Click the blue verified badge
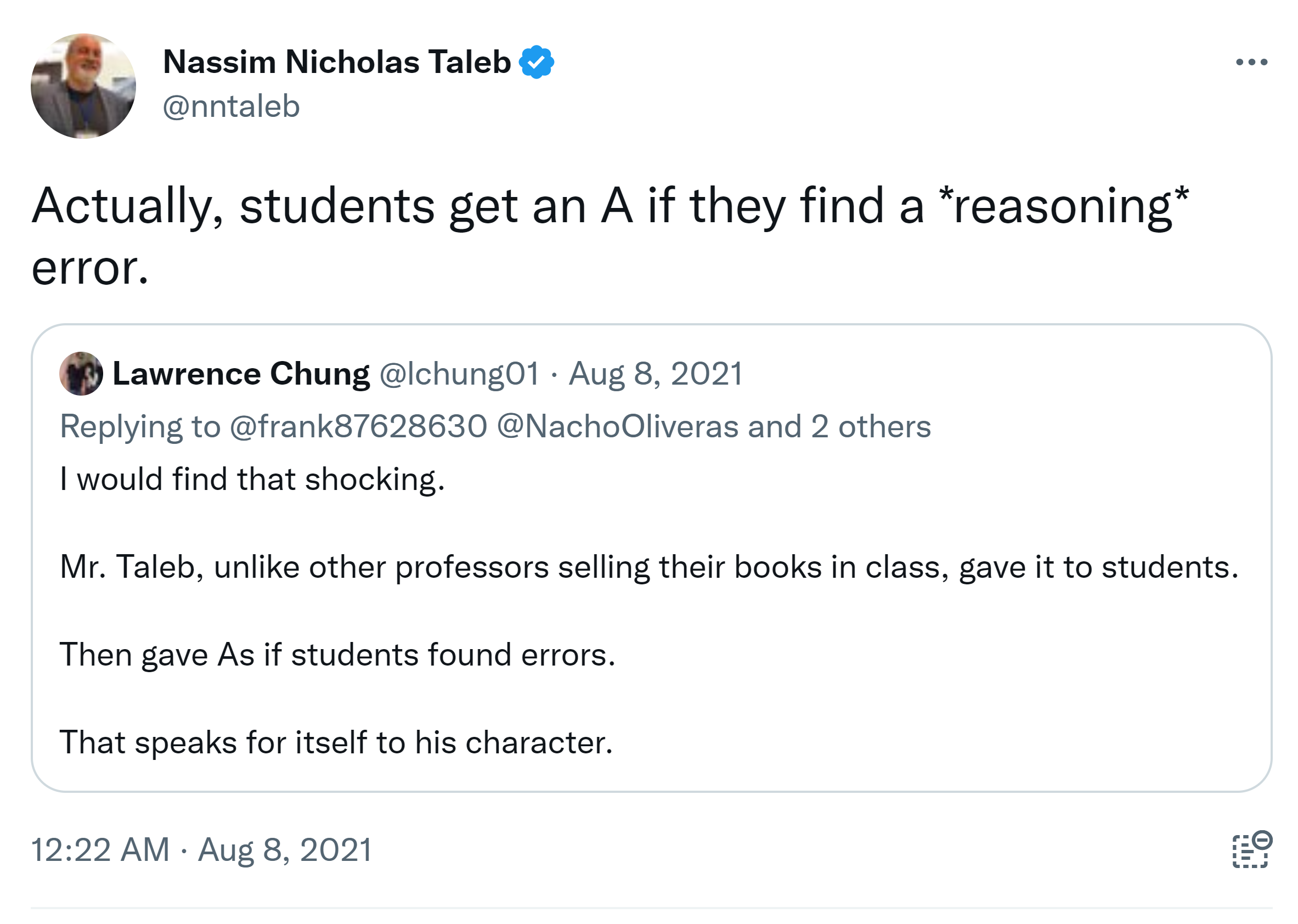This screenshot has width=1298, height=924. tap(536, 62)
